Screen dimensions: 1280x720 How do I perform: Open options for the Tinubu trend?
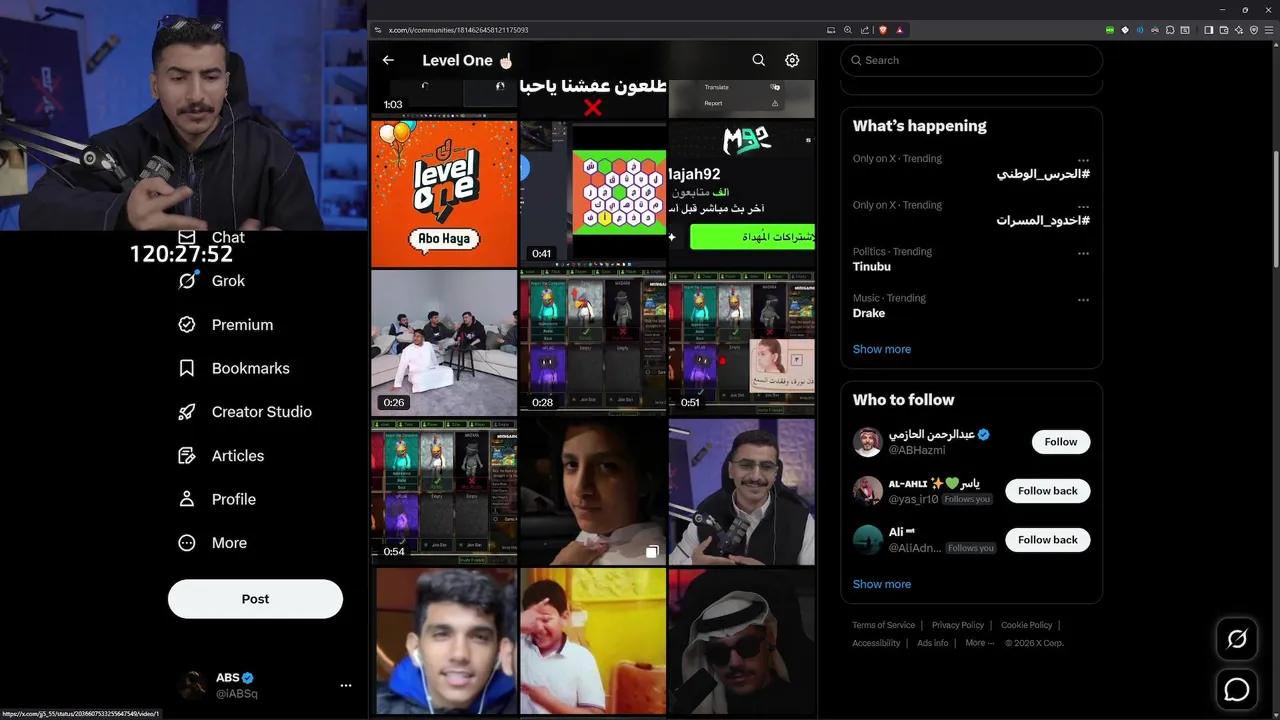pos(1083,253)
